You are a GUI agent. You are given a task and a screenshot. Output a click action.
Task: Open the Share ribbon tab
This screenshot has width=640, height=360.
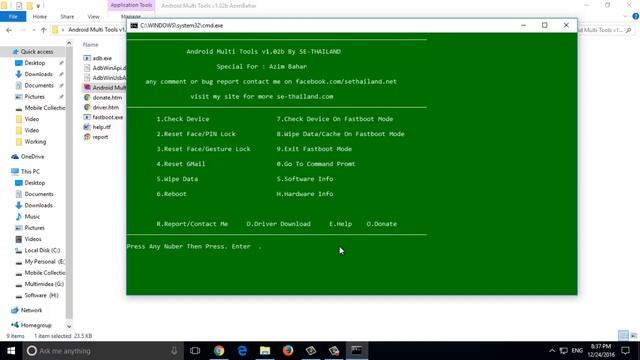[67, 17]
